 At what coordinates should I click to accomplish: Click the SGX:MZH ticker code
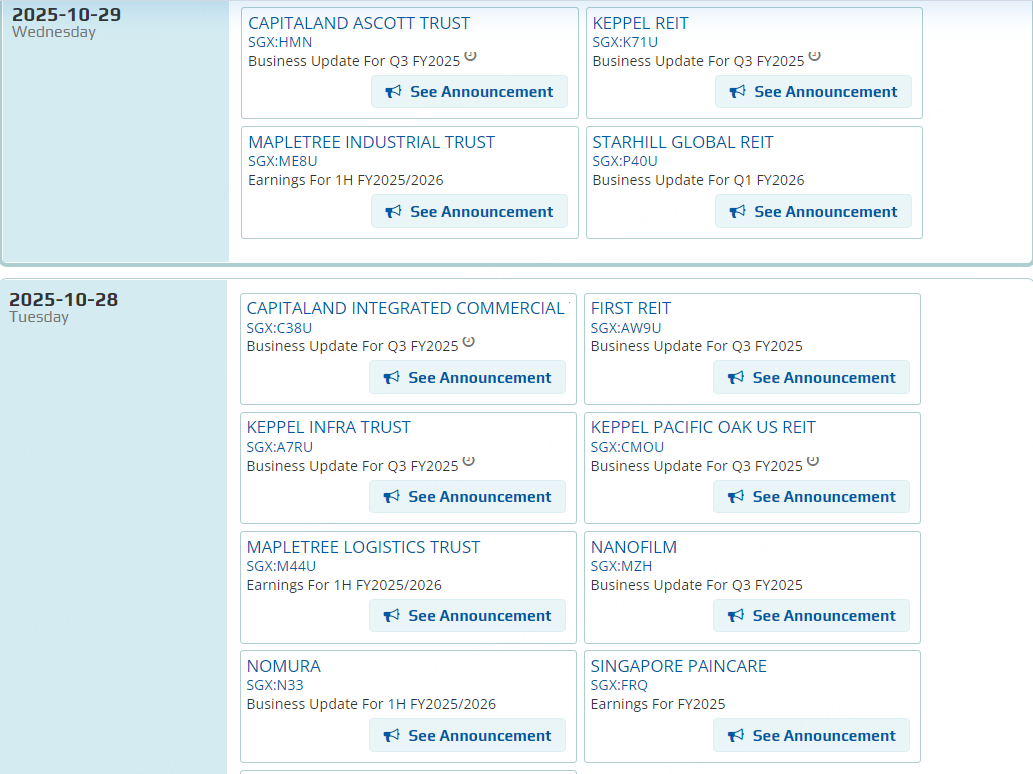621,566
